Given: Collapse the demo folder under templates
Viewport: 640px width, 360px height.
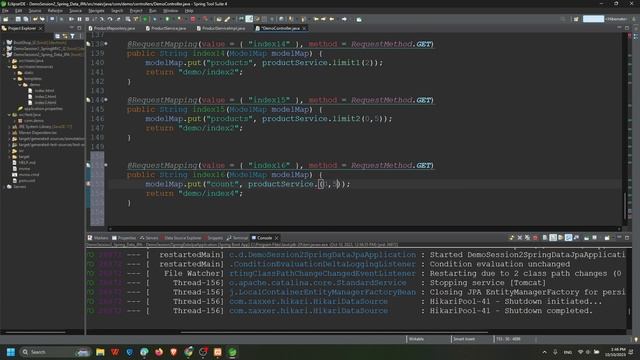Looking at the screenshot, I should (x=20, y=84).
